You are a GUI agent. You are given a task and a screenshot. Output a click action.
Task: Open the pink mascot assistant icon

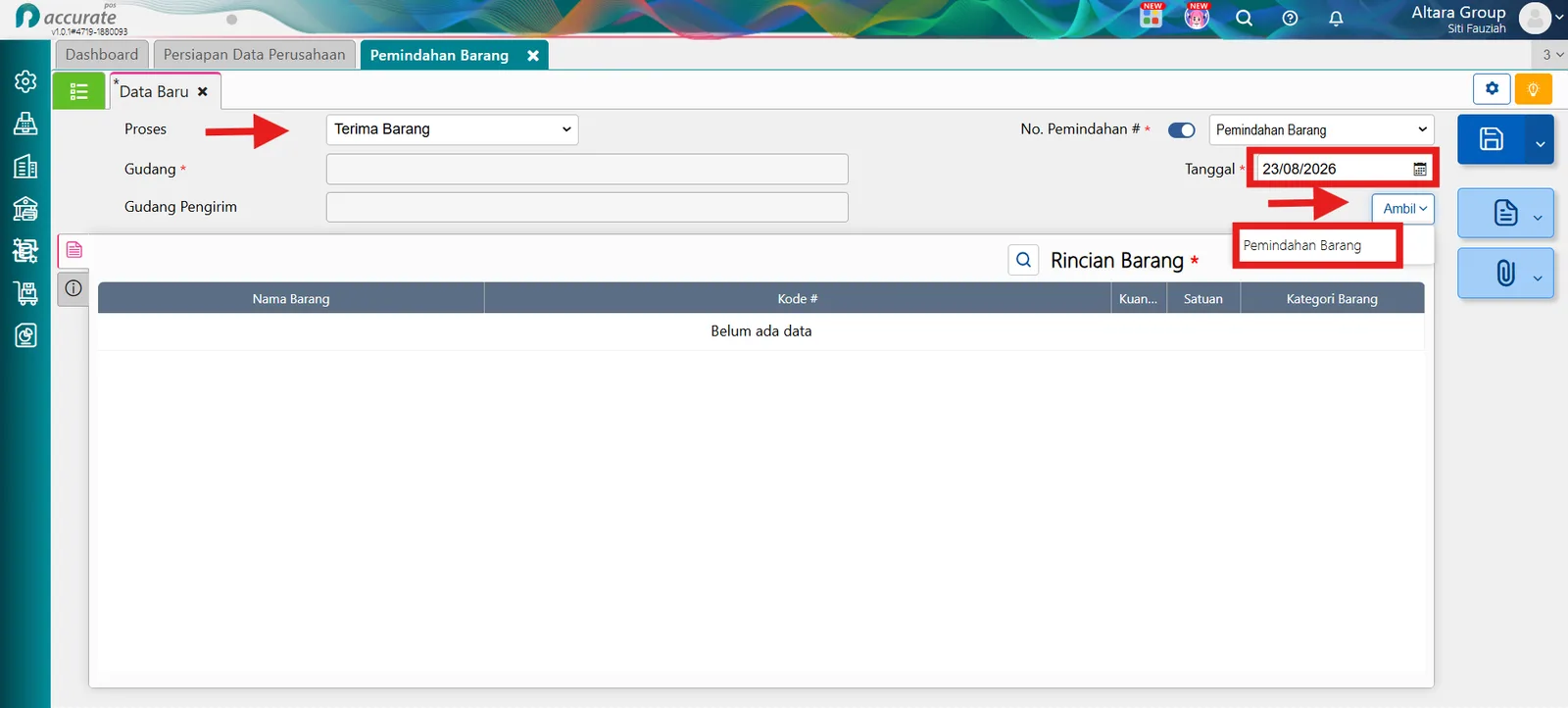tap(1197, 16)
